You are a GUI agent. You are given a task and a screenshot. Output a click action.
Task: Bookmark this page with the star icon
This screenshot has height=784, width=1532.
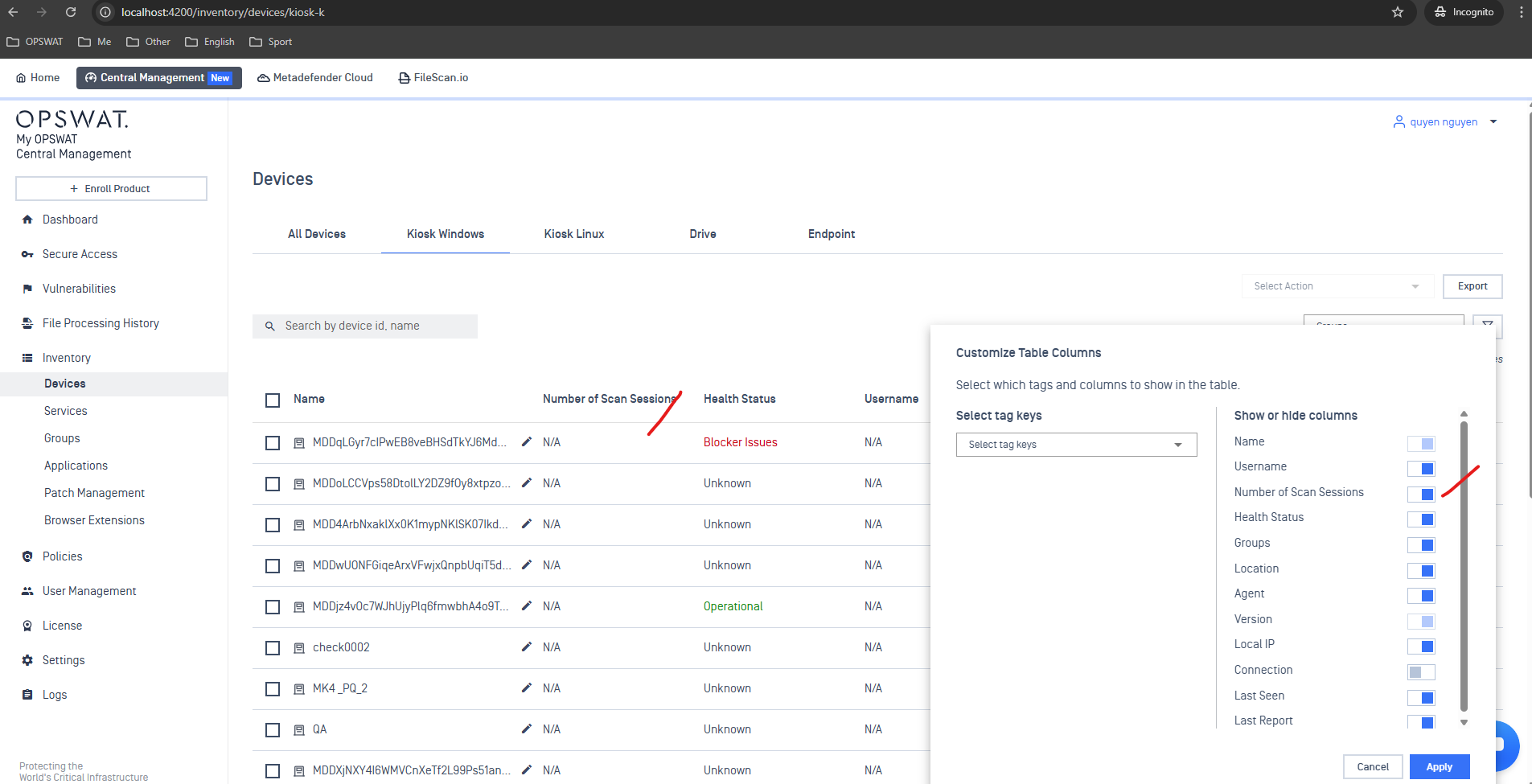tap(1398, 12)
